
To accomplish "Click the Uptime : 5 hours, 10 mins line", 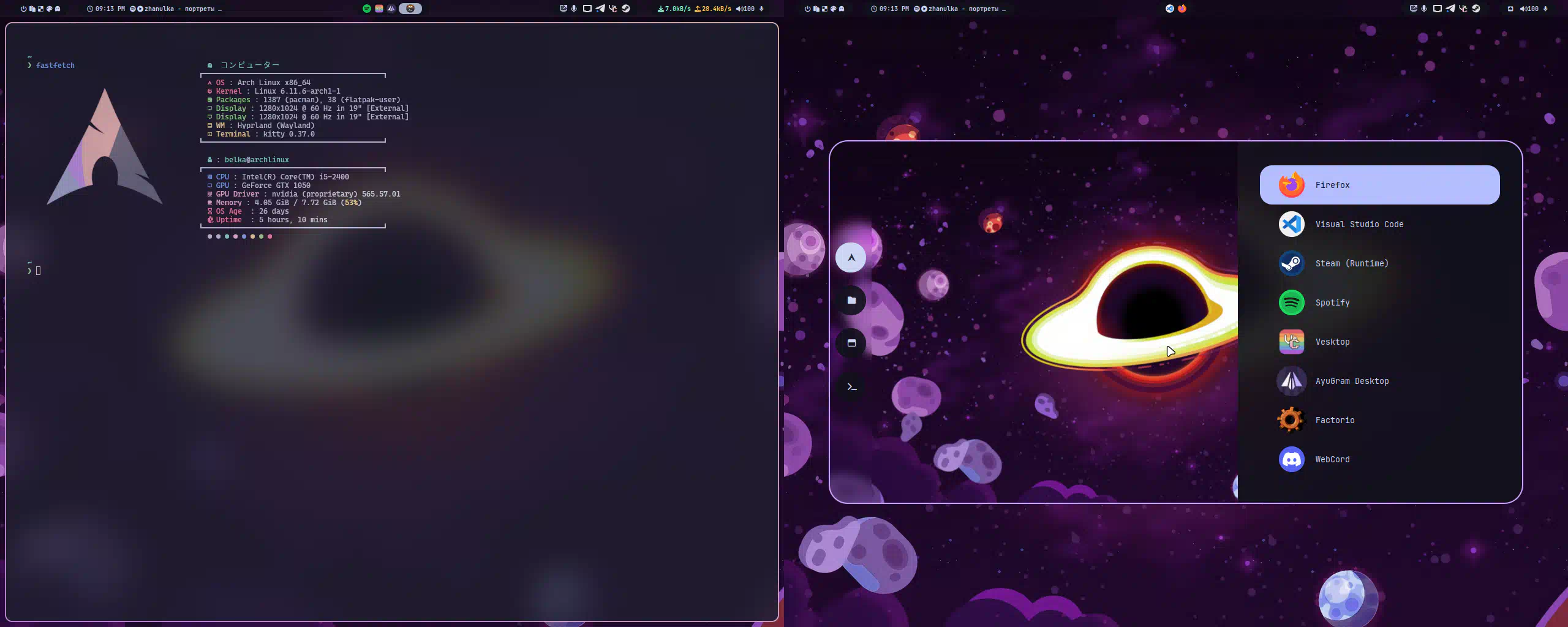I will point(268,220).
